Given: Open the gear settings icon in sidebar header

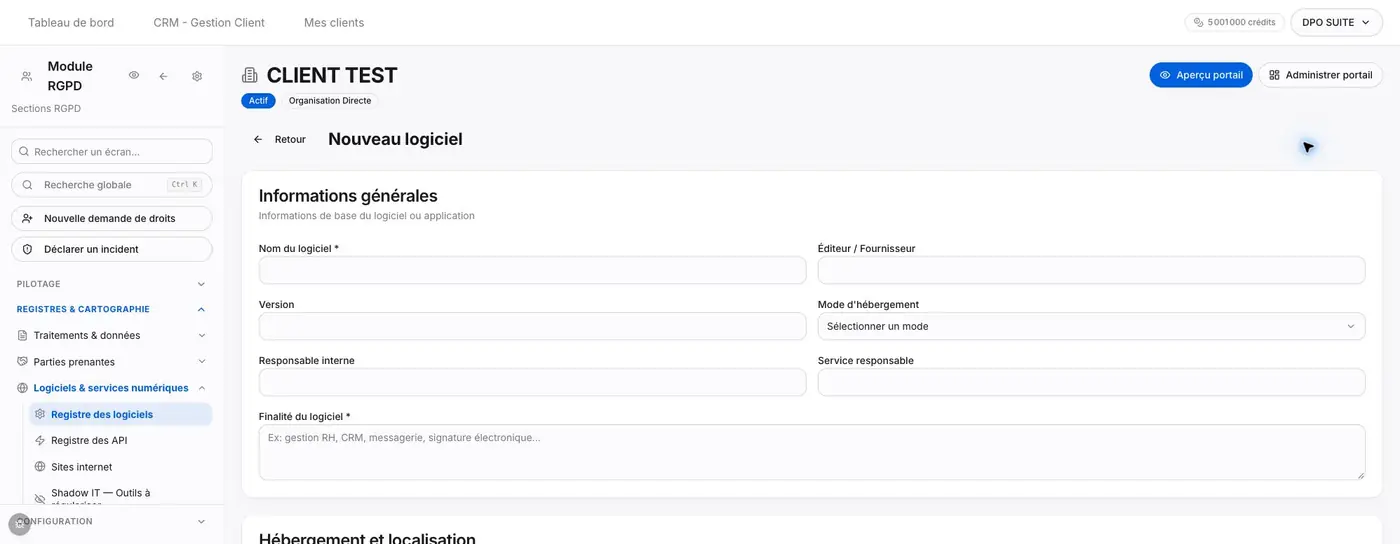Looking at the screenshot, I should 197,76.
